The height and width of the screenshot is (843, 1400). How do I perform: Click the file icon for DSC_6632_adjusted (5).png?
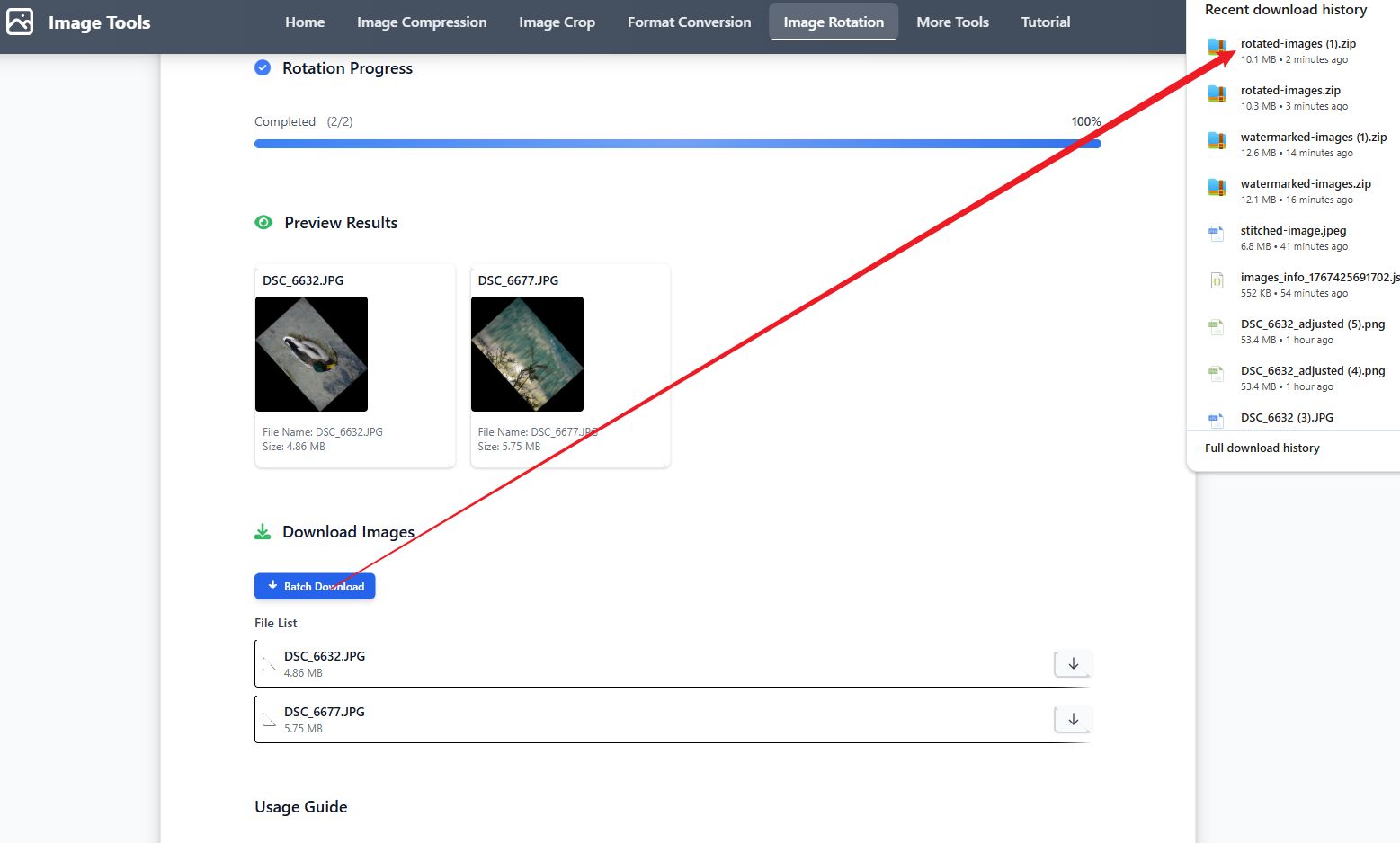tap(1216, 327)
